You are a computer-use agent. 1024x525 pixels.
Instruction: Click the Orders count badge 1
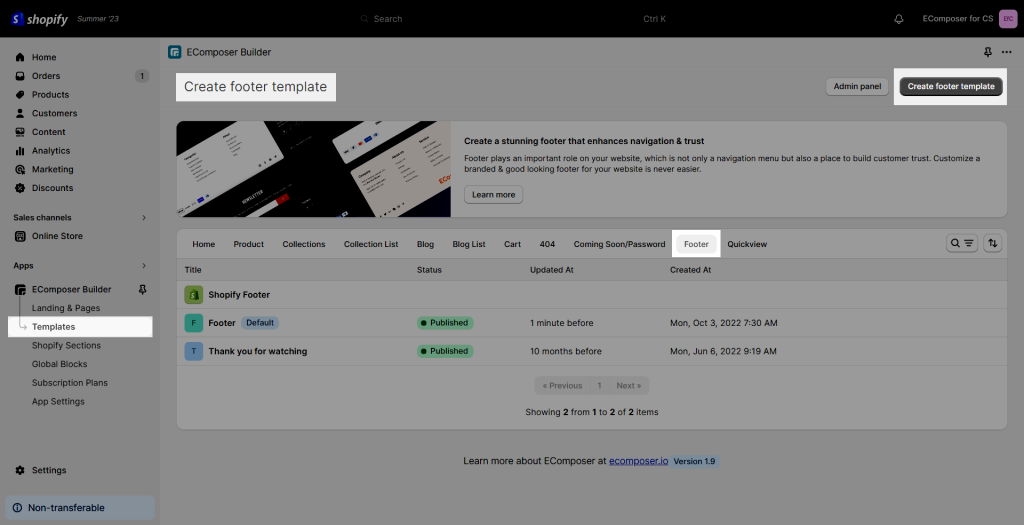click(x=142, y=76)
